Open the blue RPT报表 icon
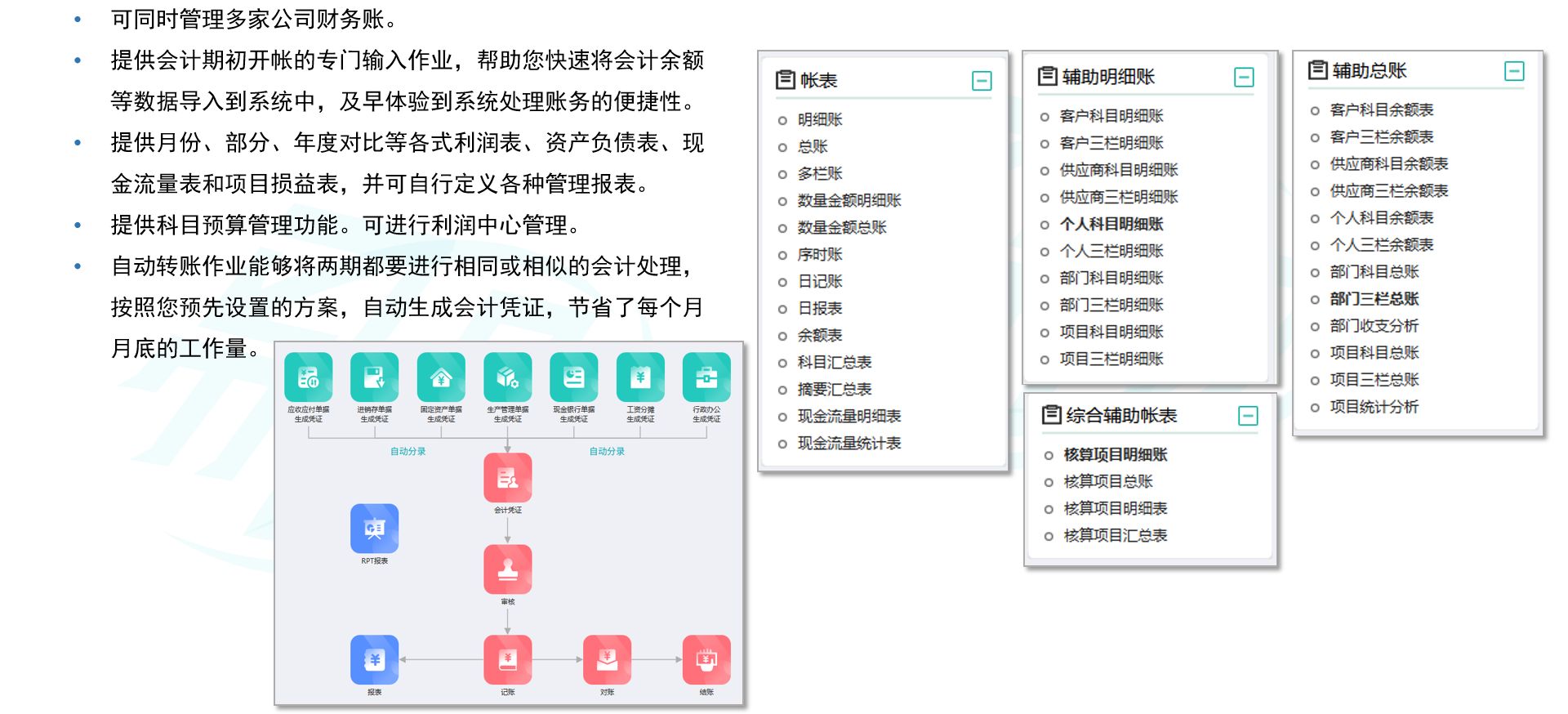 pos(374,529)
